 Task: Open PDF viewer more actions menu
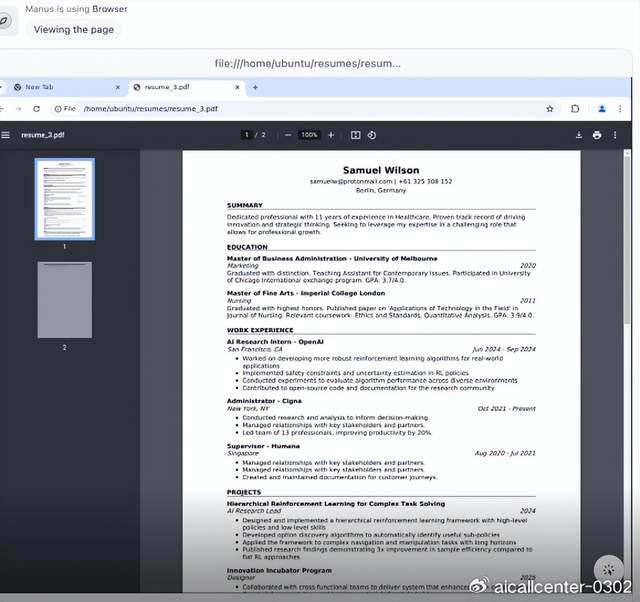point(615,135)
